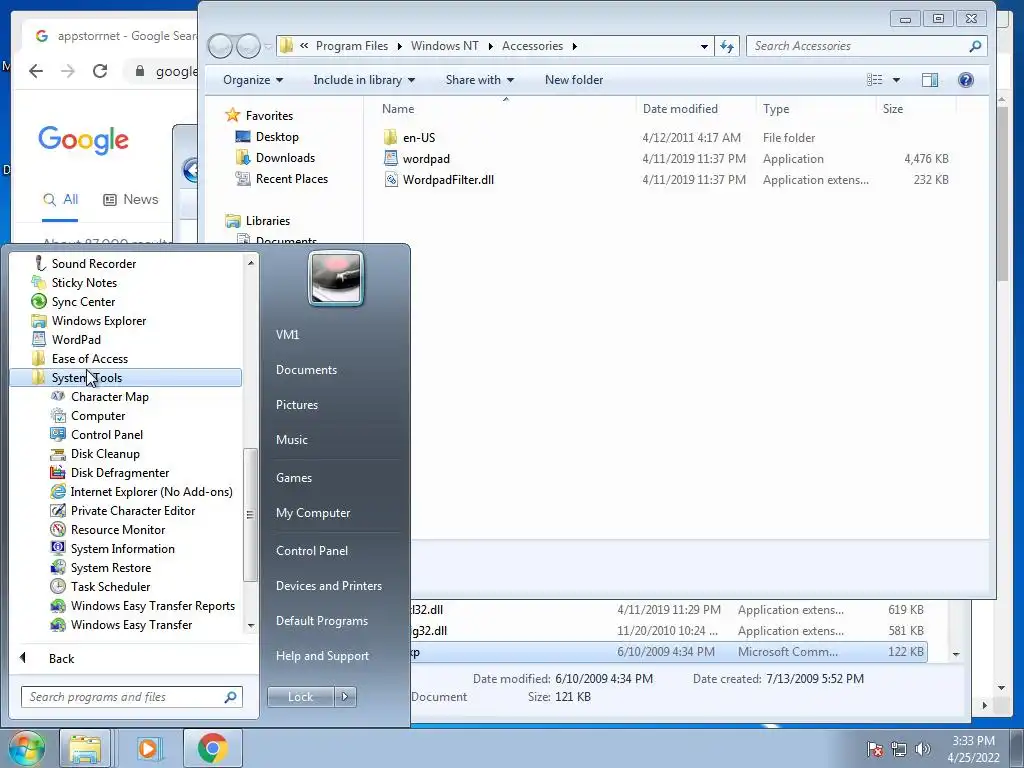Viewport: 1024px width, 768px height.
Task: Open Sound Recorder from the Start menu
Action: [x=93, y=263]
